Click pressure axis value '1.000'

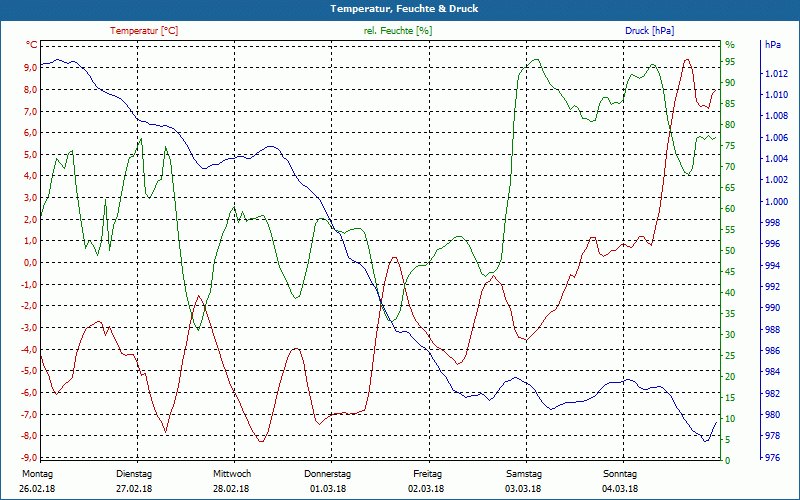pyautogui.click(x=776, y=202)
